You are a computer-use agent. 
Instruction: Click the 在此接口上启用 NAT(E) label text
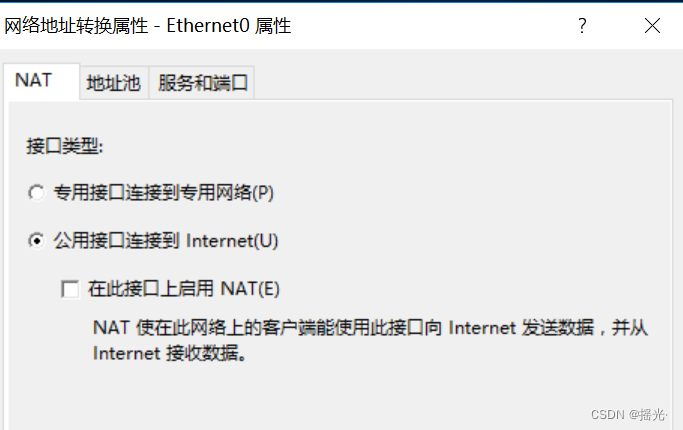(183, 289)
